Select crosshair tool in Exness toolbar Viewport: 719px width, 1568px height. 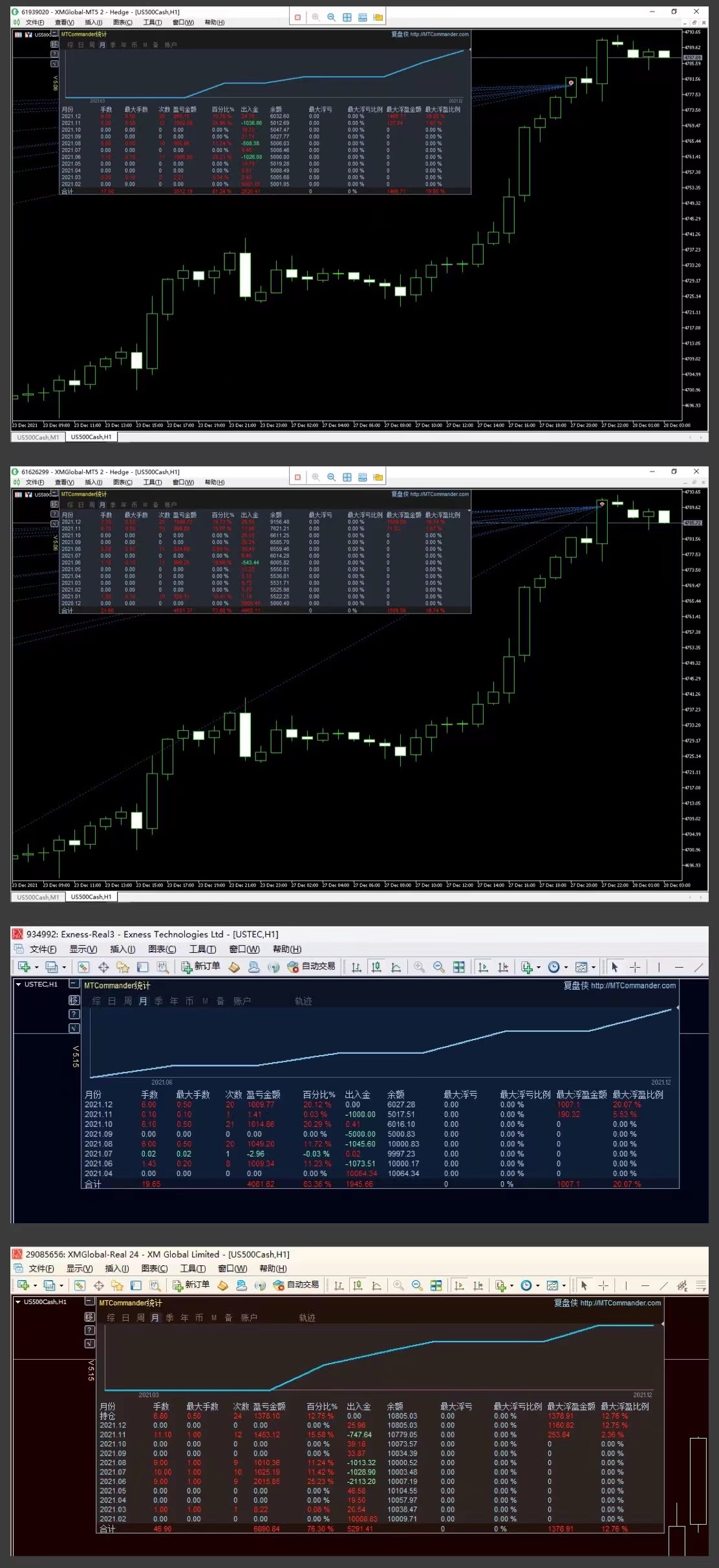(x=635, y=967)
